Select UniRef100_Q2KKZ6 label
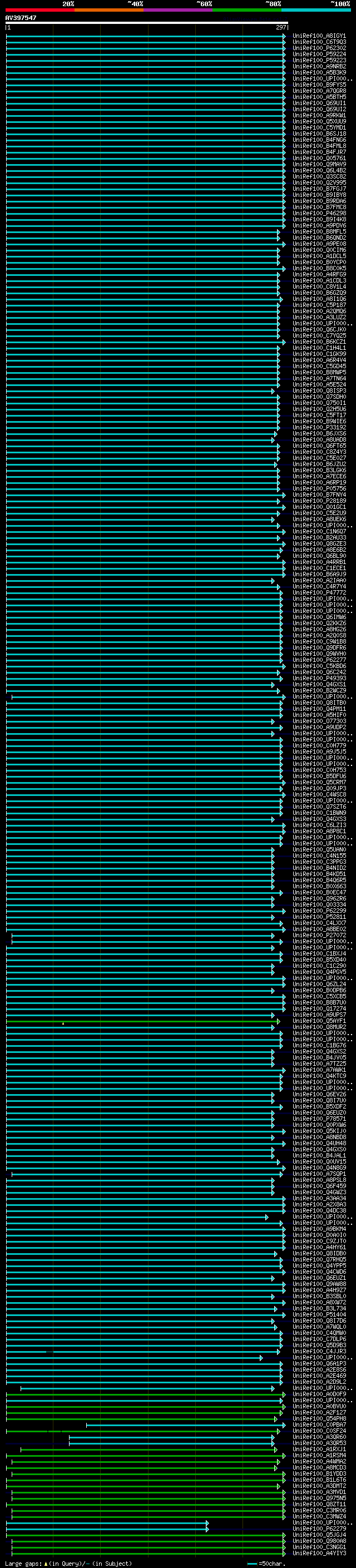The image size is (356, 1568). 319,624
